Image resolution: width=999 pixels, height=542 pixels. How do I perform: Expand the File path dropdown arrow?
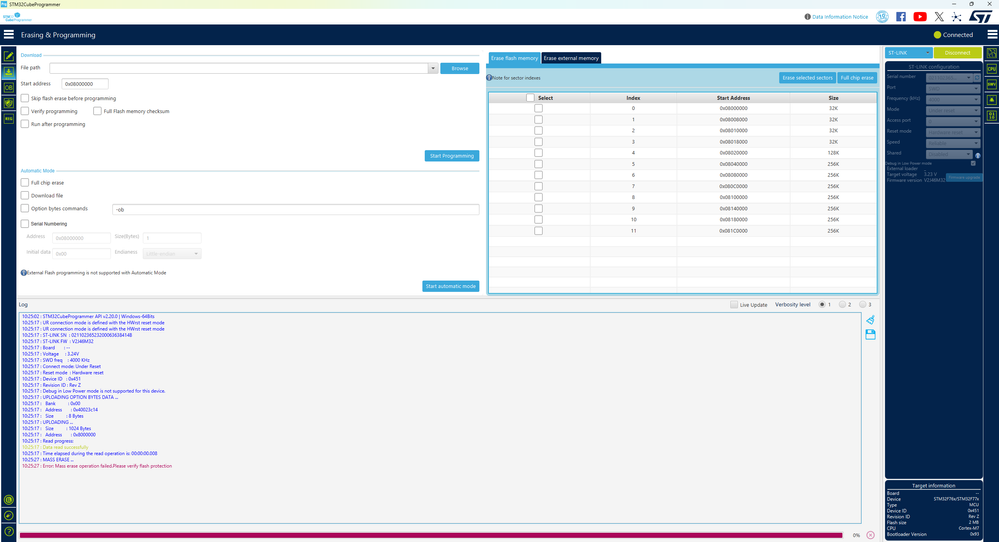click(x=433, y=68)
